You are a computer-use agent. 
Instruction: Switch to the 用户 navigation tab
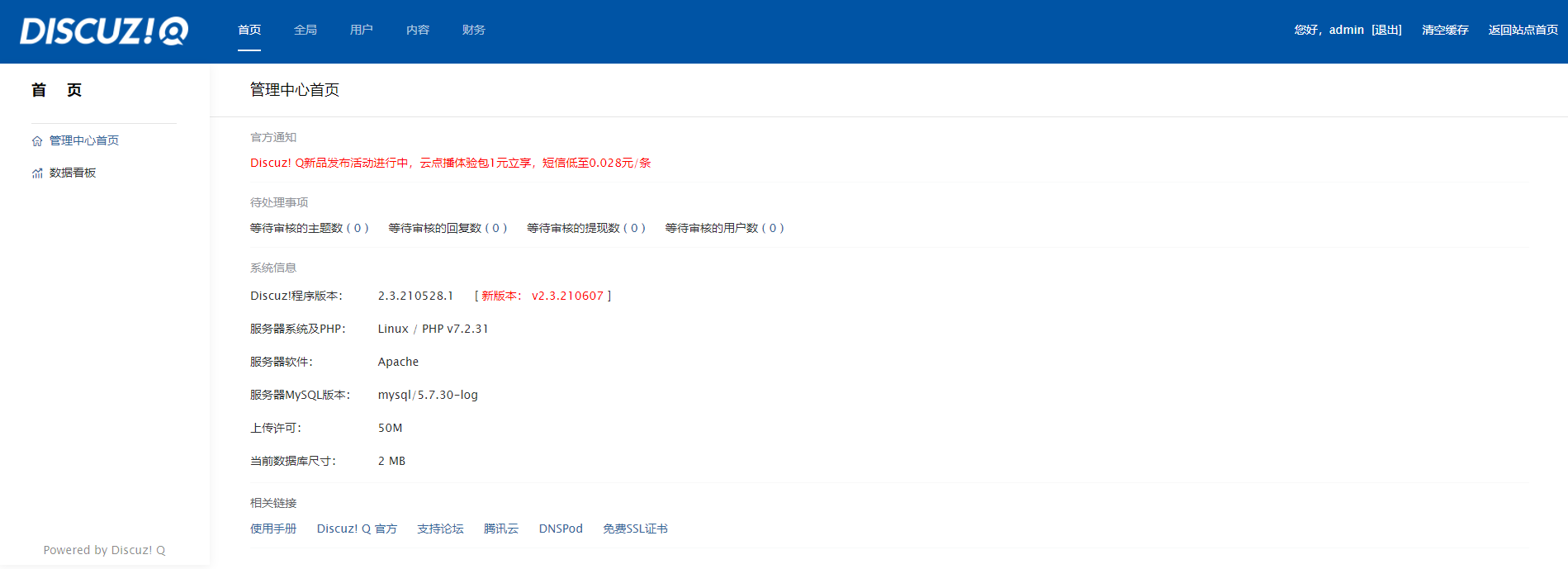coord(362,30)
